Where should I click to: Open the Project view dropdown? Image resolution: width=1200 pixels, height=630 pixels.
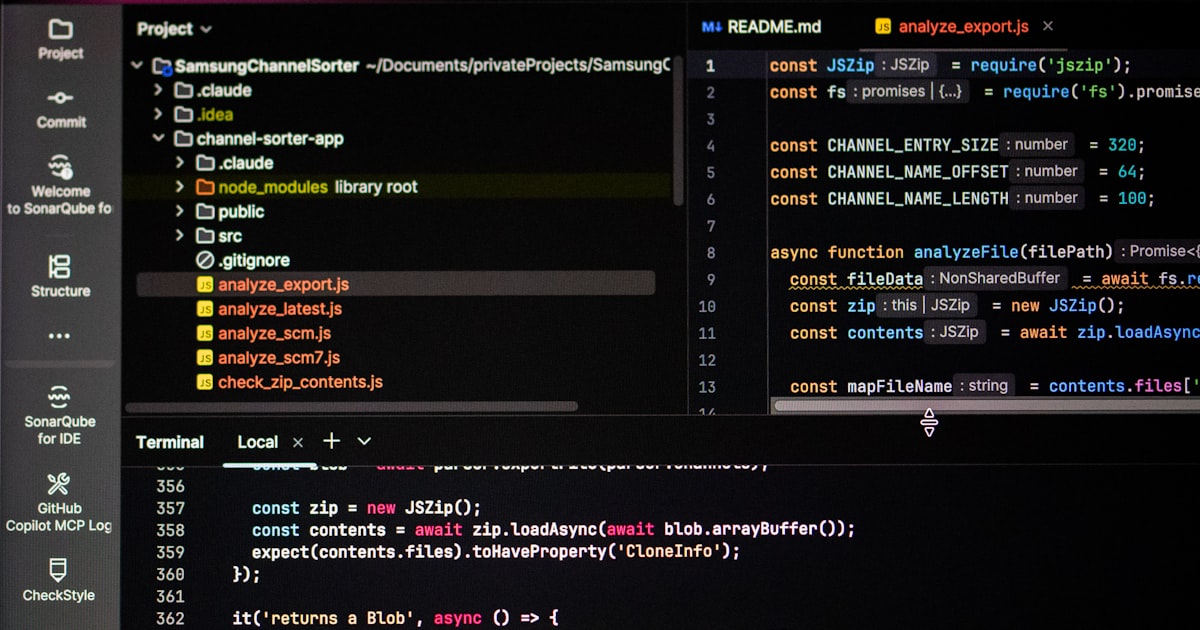tap(174, 29)
